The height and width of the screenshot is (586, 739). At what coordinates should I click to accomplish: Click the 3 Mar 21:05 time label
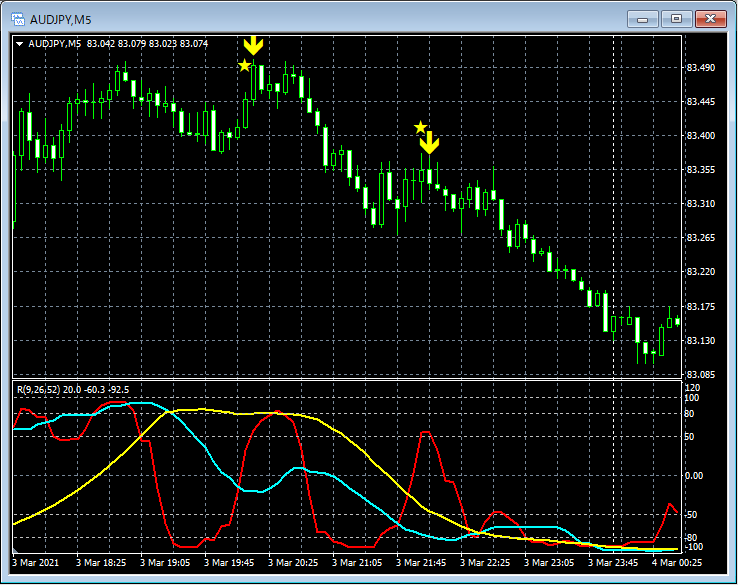click(x=357, y=563)
